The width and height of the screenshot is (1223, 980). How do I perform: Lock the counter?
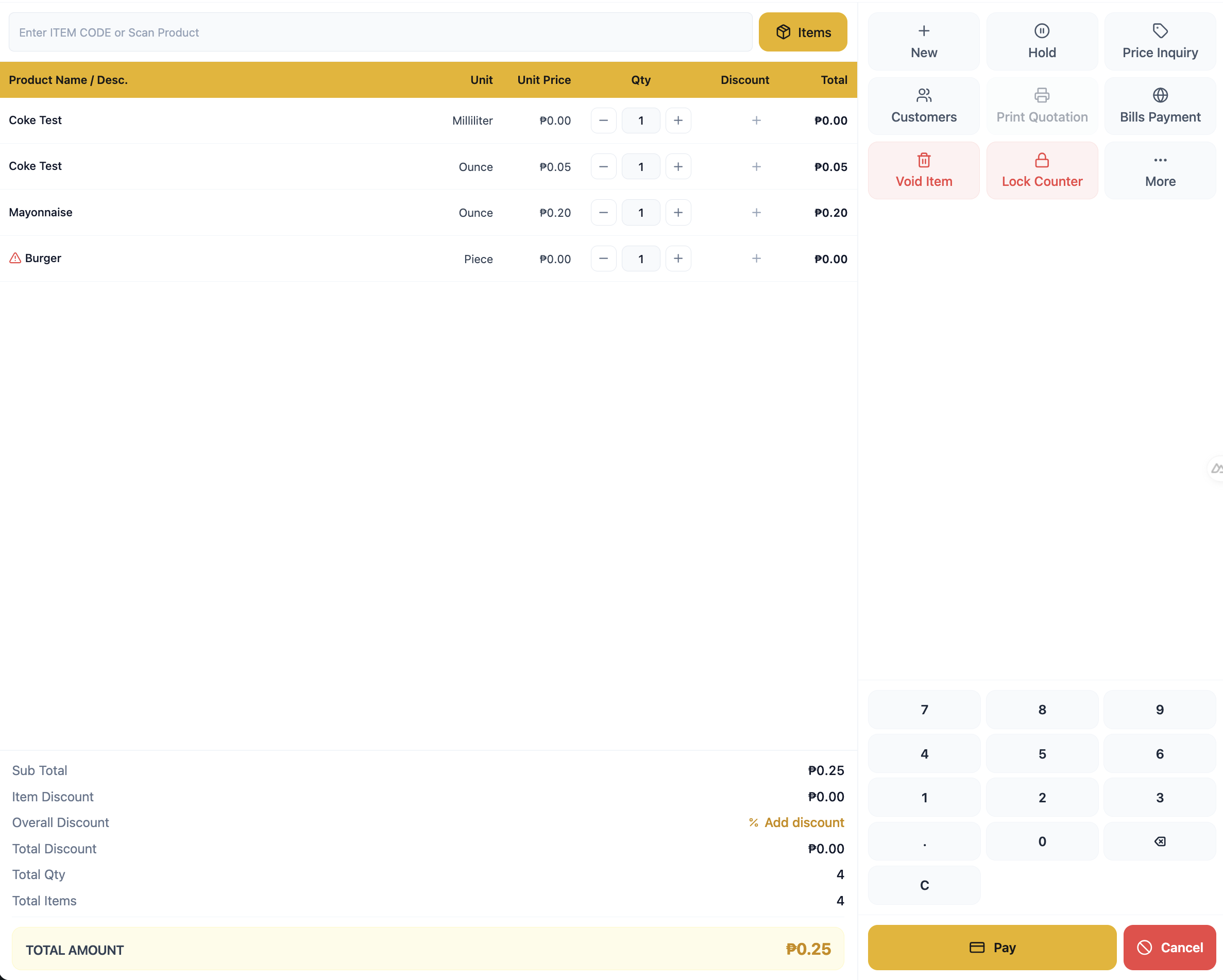1042,170
